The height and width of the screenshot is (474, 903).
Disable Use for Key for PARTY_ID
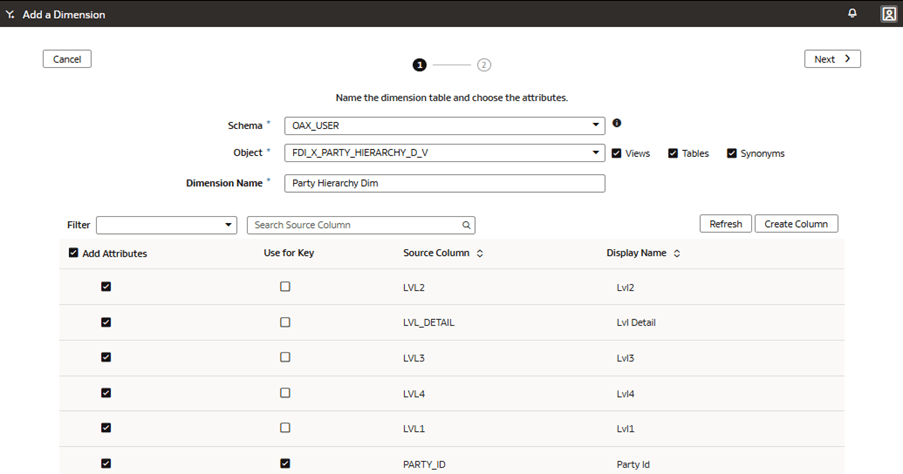[x=285, y=463]
